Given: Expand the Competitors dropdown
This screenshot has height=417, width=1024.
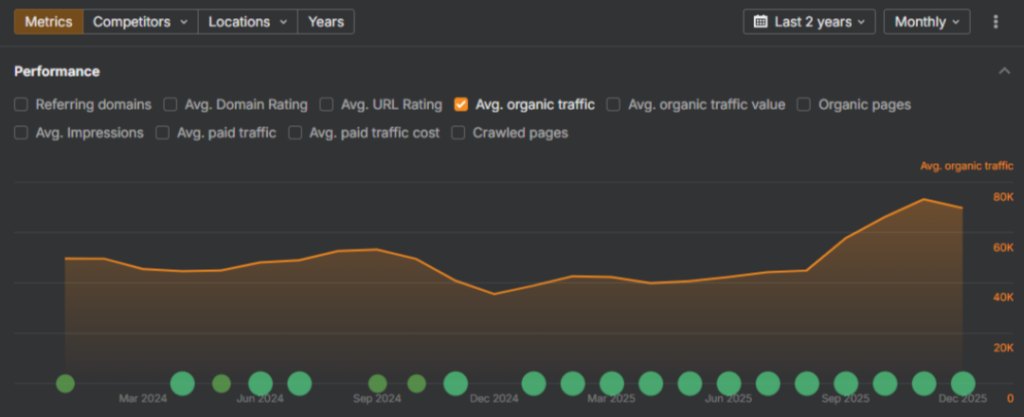Looking at the screenshot, I should click(140, 21).
